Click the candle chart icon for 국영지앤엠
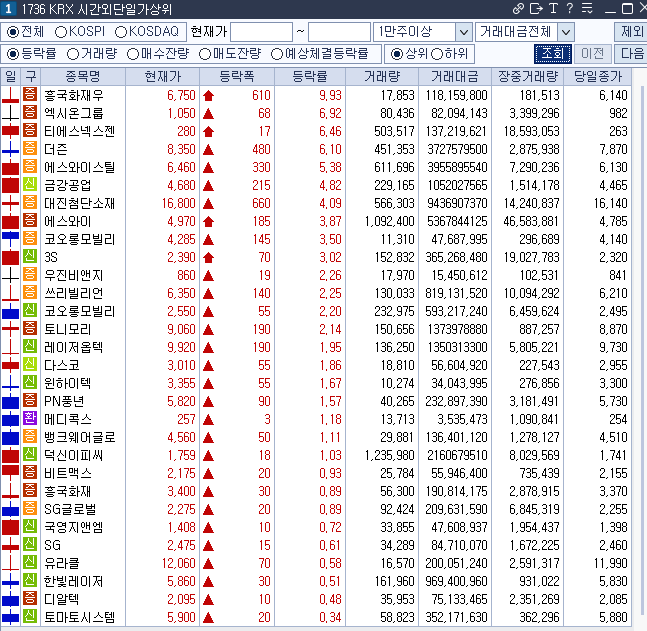Image resolution: width=647 pixels, height=631 pixels. coord(11,527)
